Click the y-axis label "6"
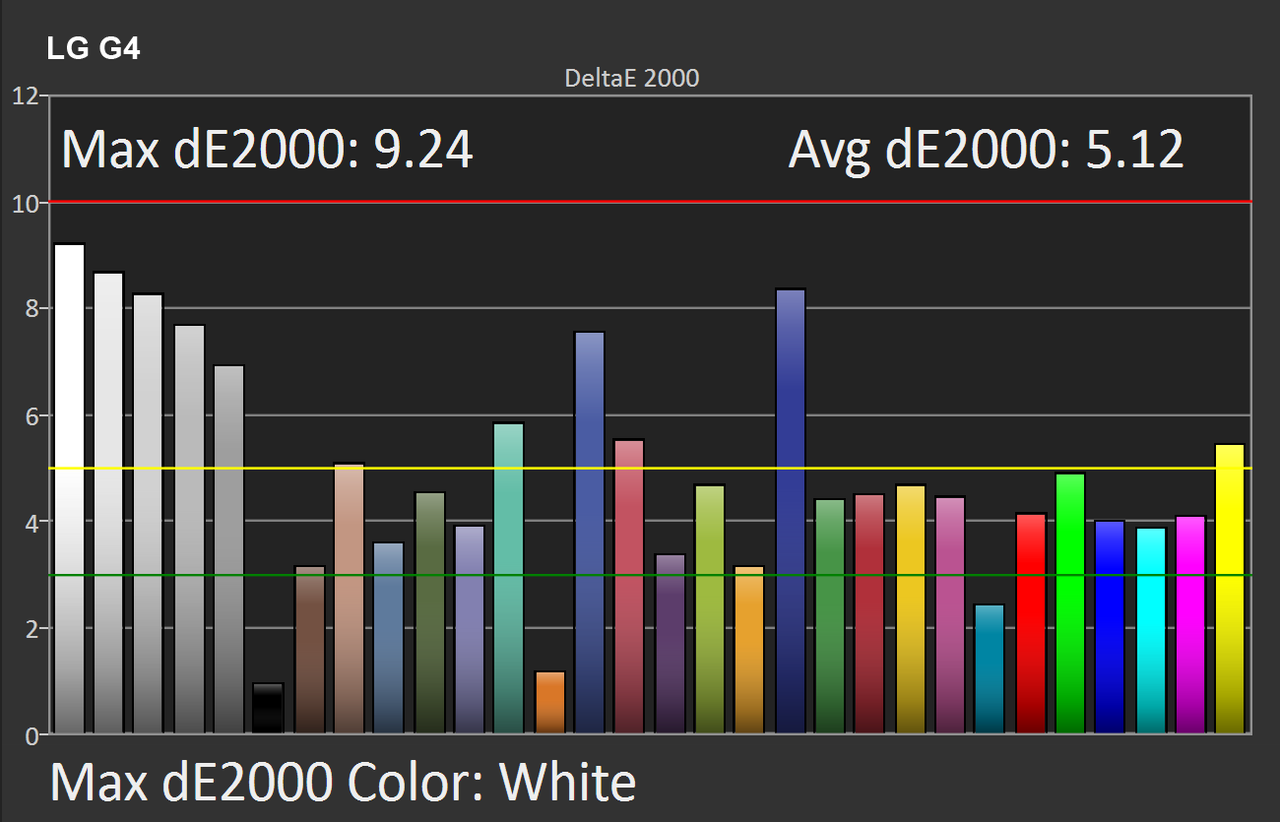 [x=31, y=416]
